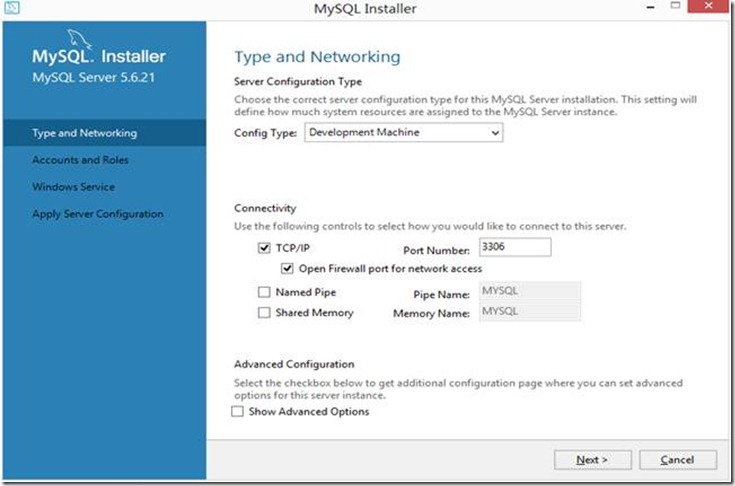The image size is (735, 486).
Task: Click the Port Number field showing 3306
Action: pyautogui.click(x=515, y=247)
